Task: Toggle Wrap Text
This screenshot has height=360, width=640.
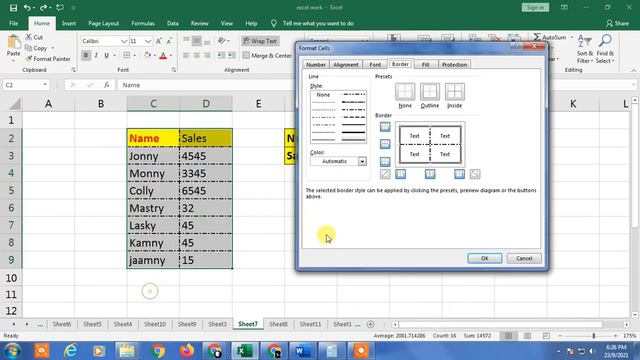Action: tap(260, 41)
